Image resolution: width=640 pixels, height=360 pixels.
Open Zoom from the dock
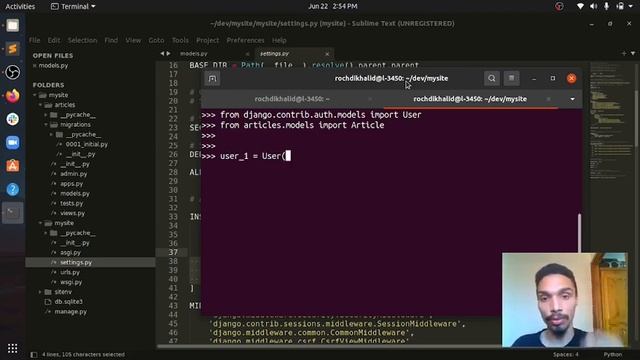[x=13, y=142]
